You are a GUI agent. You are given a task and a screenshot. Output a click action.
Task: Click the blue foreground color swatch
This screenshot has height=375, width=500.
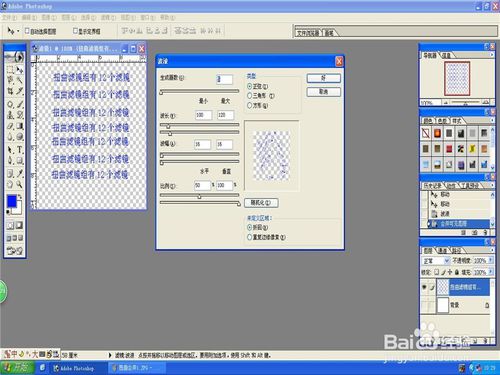12,202
